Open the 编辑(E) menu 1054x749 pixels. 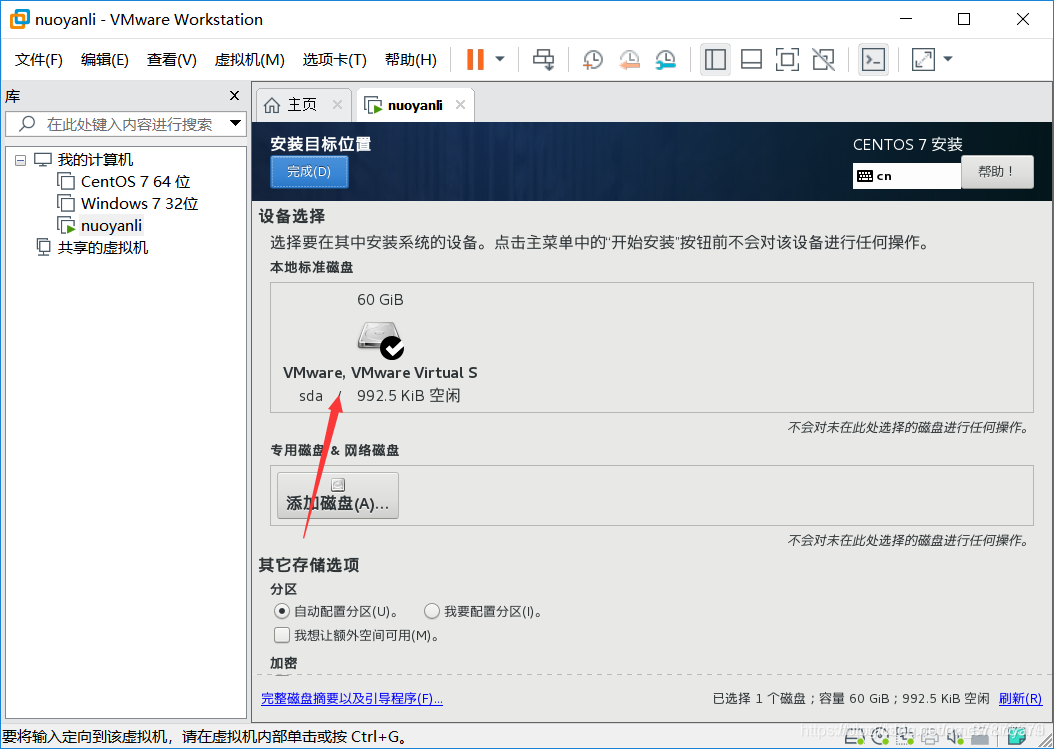(104, 60)
